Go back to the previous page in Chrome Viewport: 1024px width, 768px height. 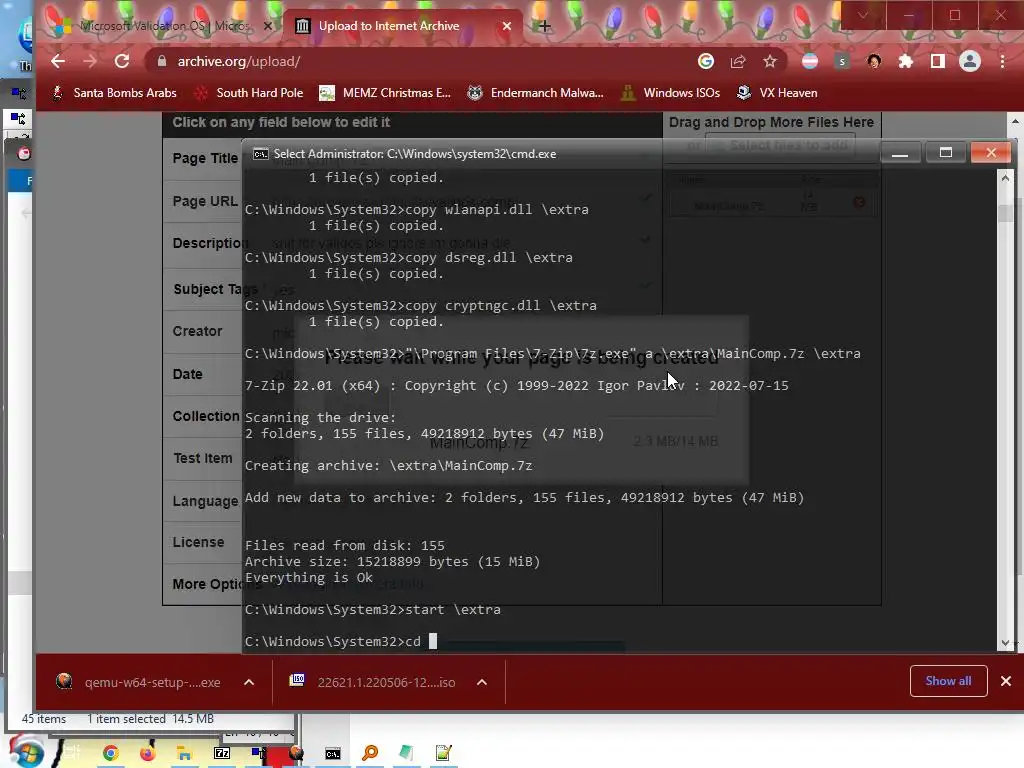pyautogui.click(x=58, y=61)
